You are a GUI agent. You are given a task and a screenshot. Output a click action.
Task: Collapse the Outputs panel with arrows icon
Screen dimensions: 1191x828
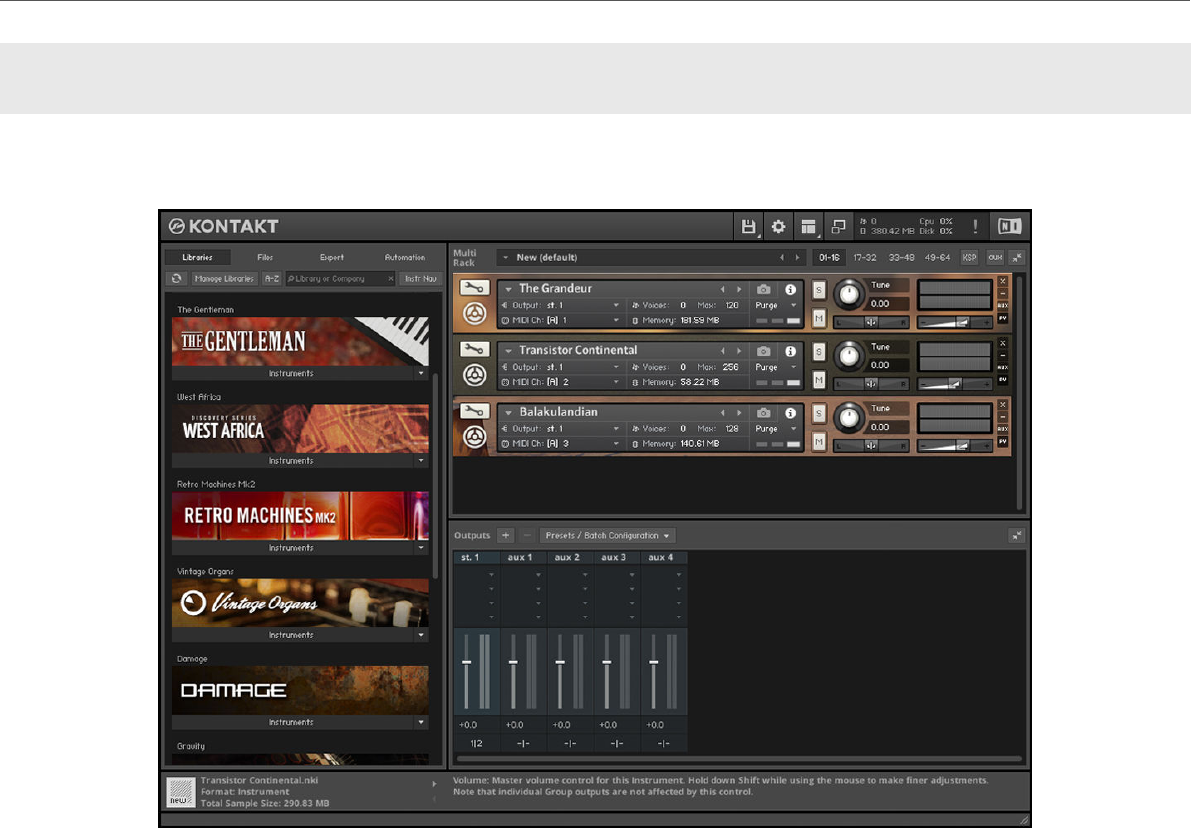pos(1017,536)
